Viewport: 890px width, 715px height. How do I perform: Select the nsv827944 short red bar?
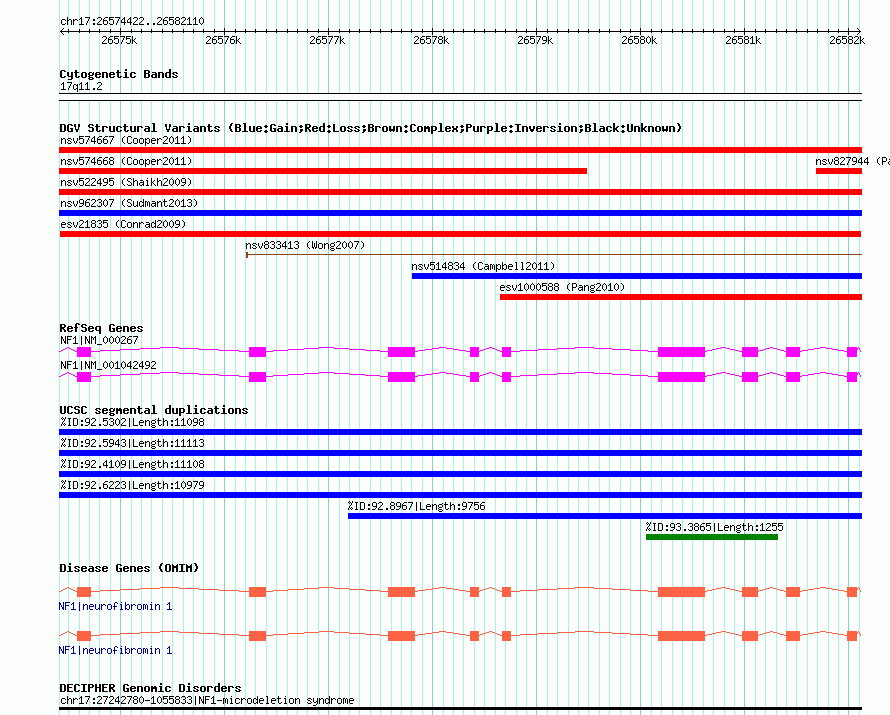point(839,171)
